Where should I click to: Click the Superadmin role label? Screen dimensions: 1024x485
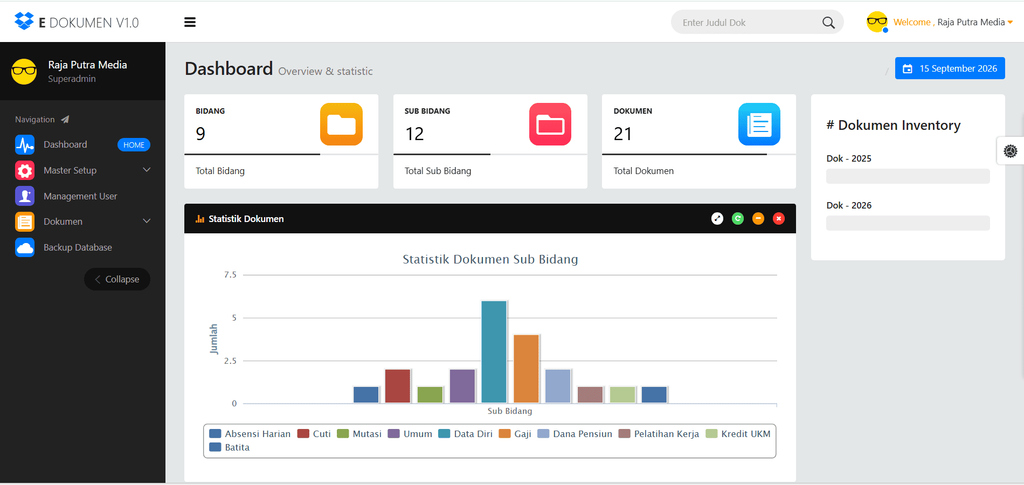(x=72, y=78)
